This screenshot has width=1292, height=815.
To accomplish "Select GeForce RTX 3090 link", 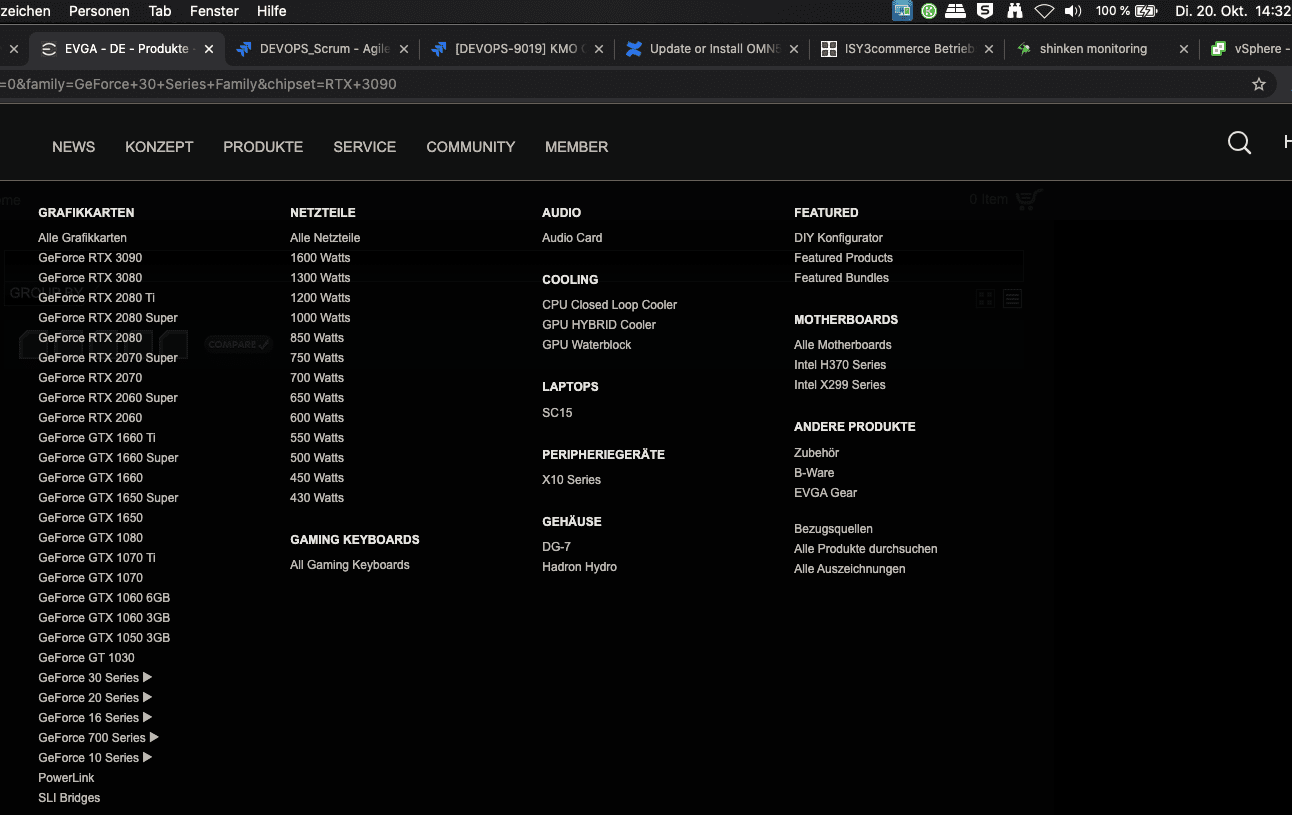I will click(x=90, y=258).
